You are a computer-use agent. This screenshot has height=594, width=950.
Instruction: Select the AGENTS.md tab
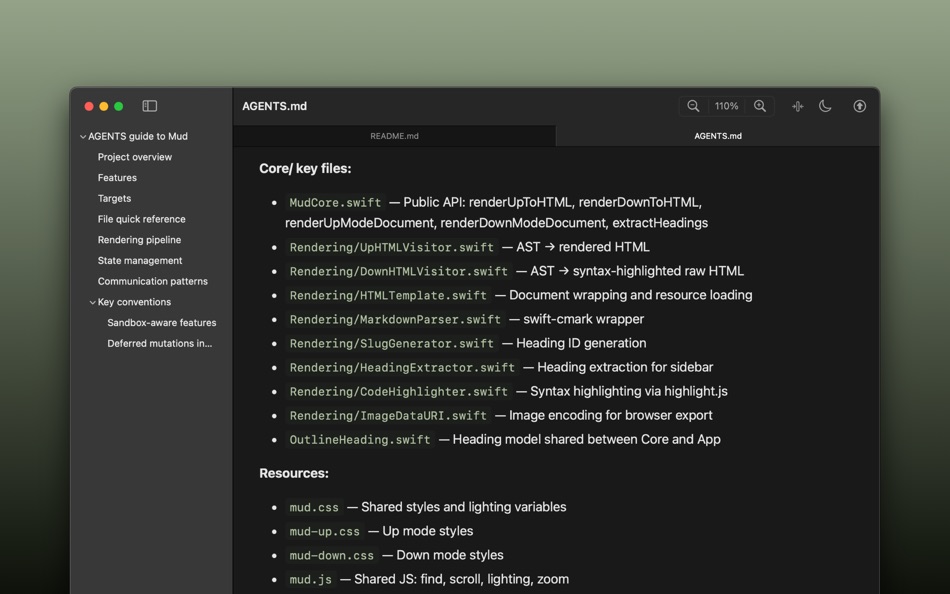pos(717,136)
